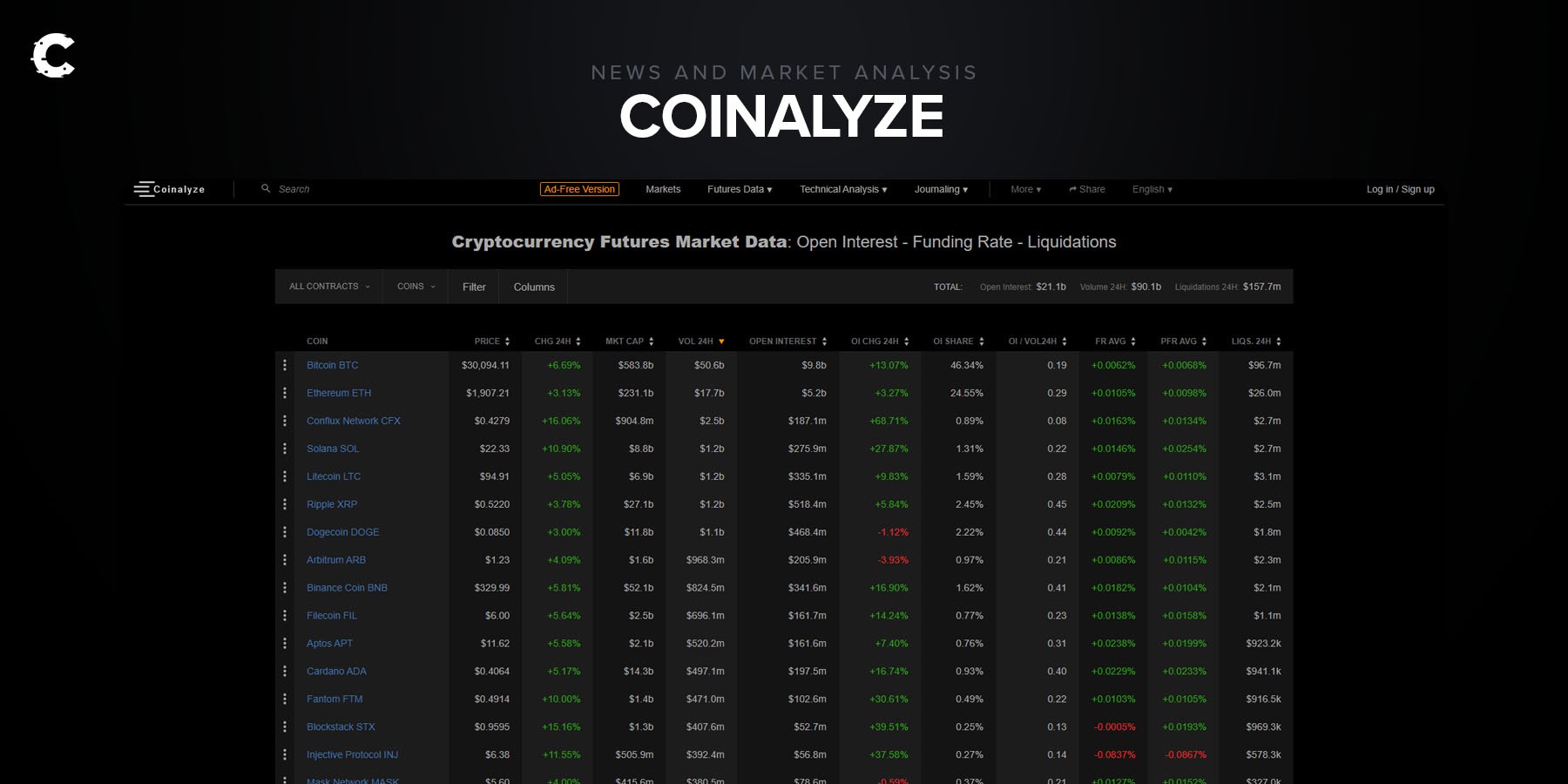Open row options for Injective Protocol INJ
1568x784 pixels.
point(285,755)
